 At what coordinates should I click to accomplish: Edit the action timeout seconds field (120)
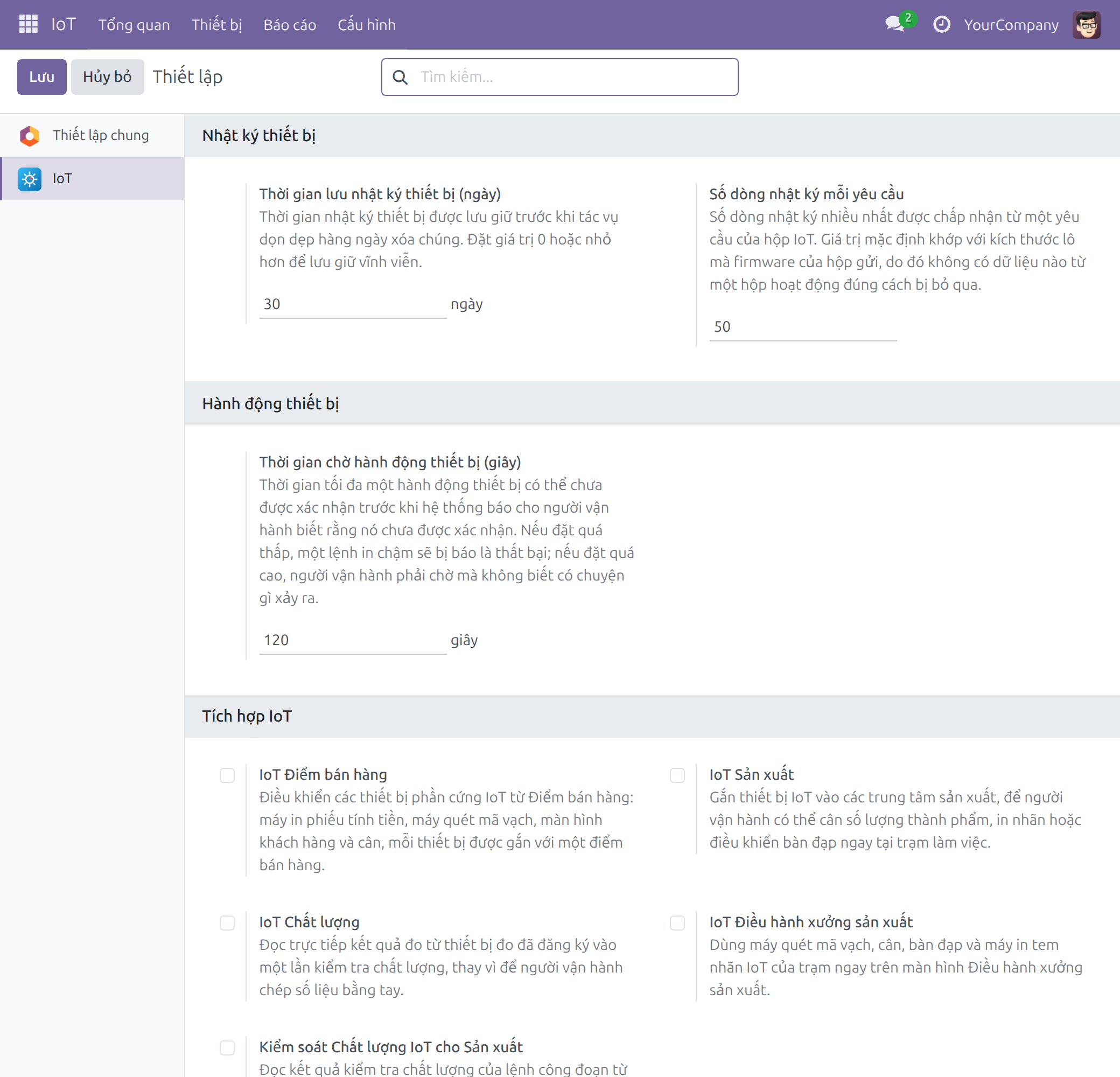point(353,640)
